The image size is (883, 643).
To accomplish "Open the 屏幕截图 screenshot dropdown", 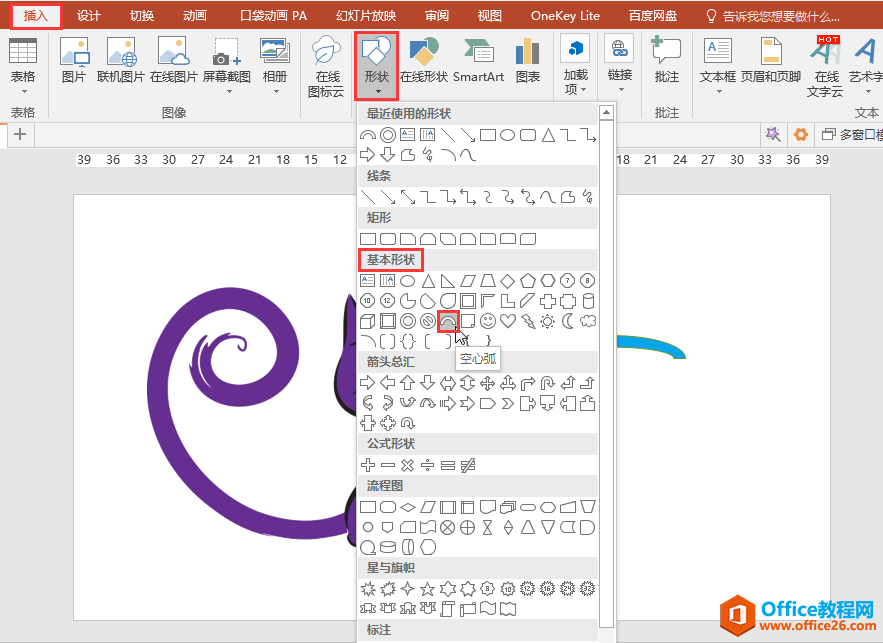I will click(x=227, y=66).
